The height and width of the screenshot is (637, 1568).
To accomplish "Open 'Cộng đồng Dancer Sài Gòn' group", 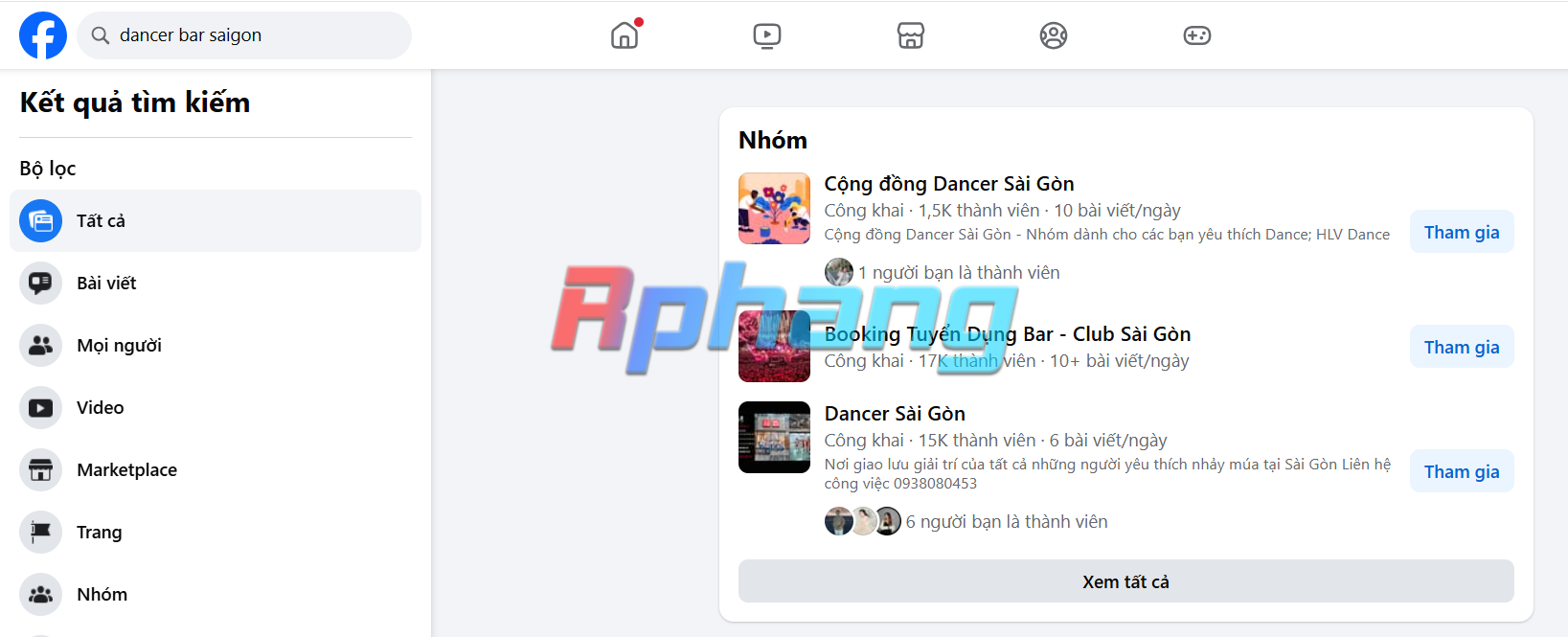I will 949,184.
